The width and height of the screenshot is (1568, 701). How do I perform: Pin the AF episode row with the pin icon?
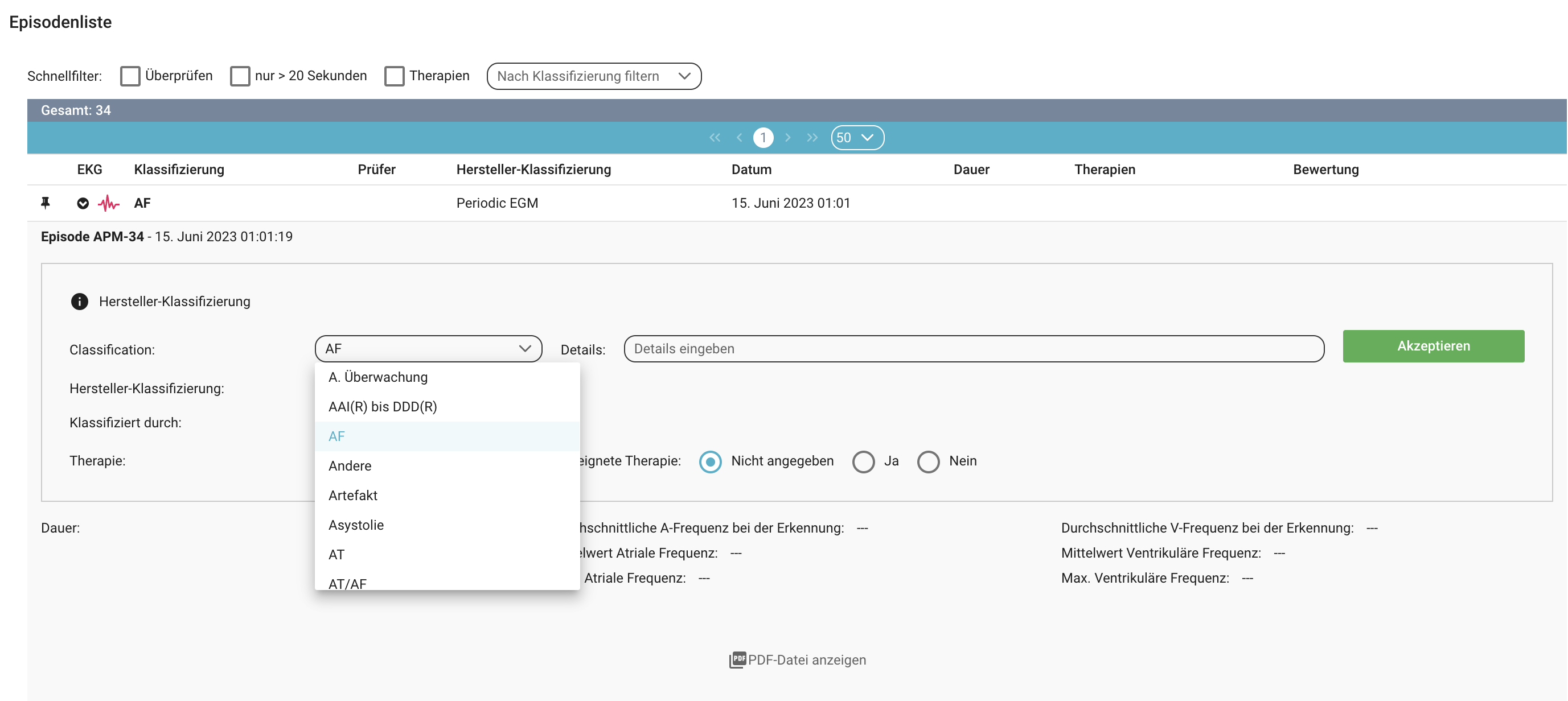pos(45,203)
